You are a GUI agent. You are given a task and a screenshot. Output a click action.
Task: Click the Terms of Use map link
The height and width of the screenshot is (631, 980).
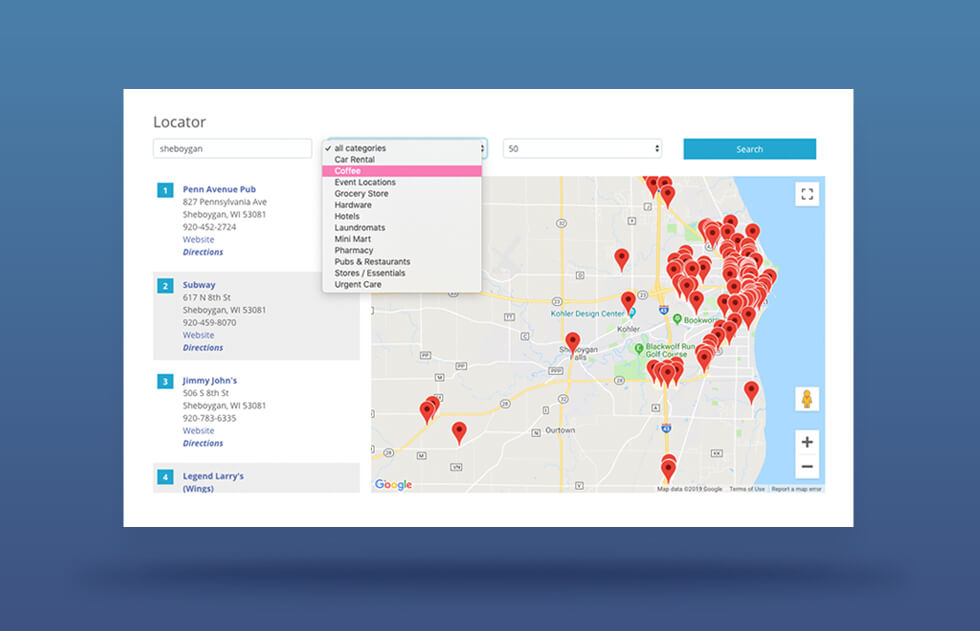click(747, 489)
